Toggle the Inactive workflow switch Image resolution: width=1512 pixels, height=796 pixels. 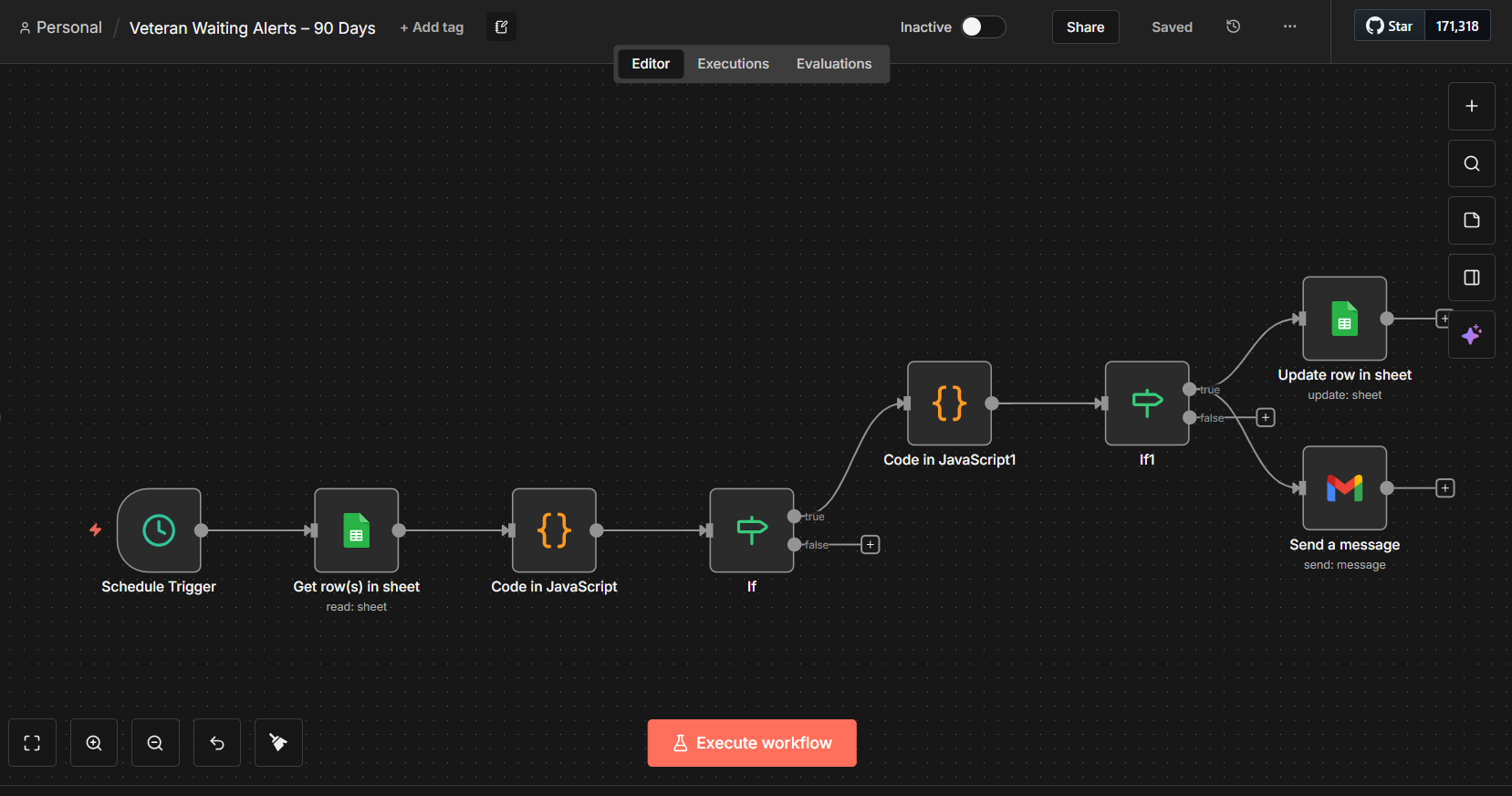point(983,27)
